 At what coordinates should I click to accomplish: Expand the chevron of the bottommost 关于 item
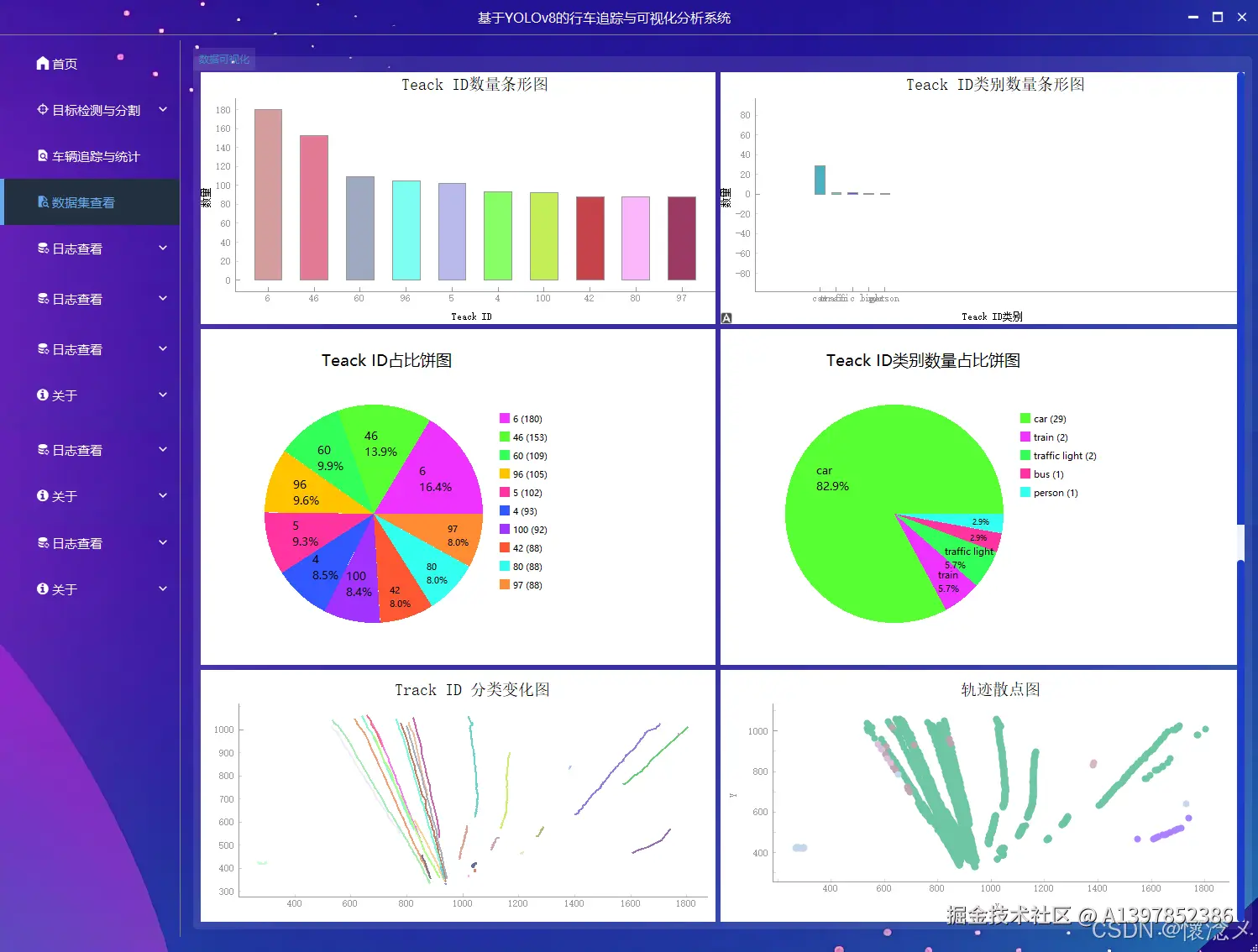[163, 588]
